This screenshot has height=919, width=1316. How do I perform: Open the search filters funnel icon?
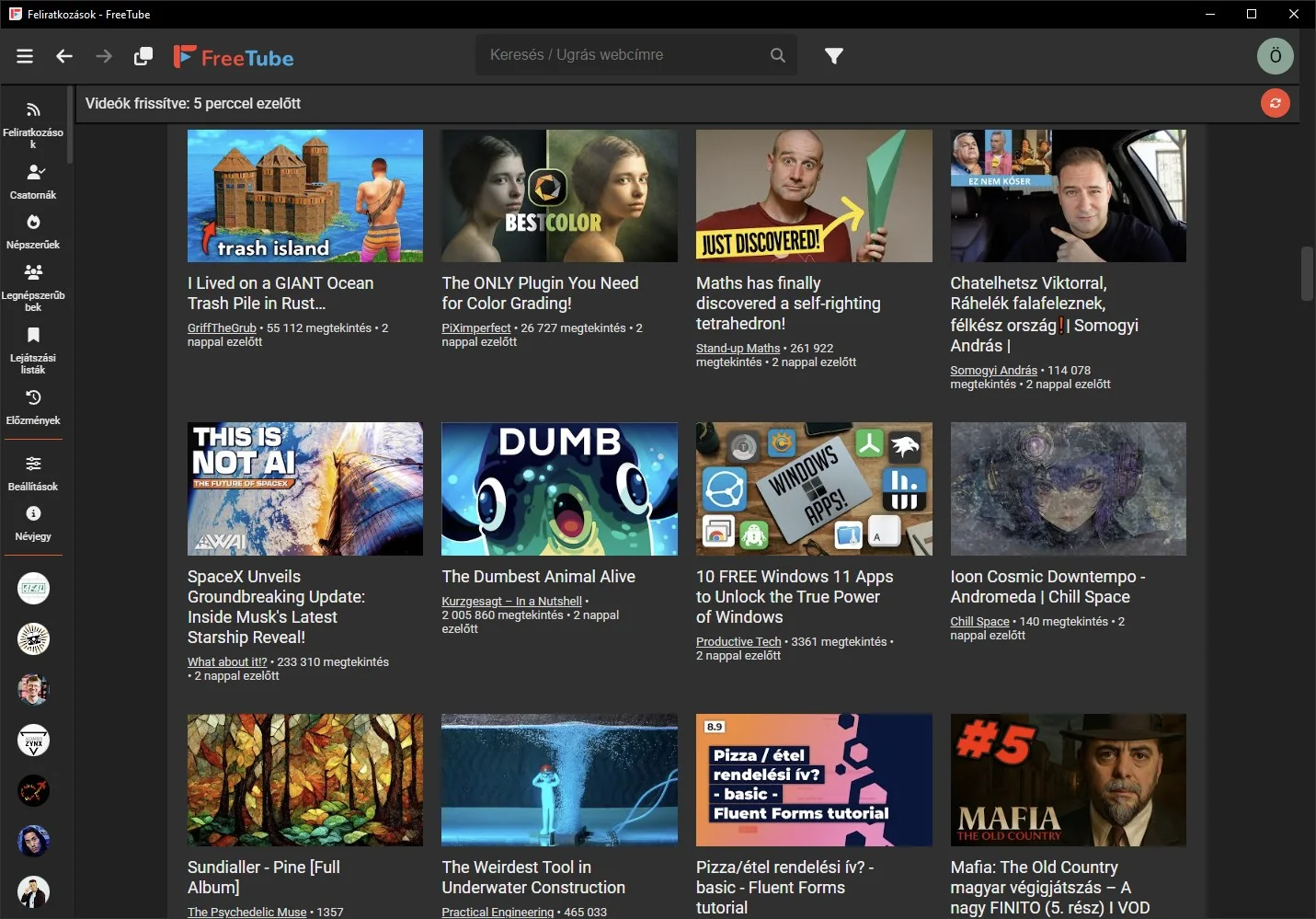click(x=834, y=56)
